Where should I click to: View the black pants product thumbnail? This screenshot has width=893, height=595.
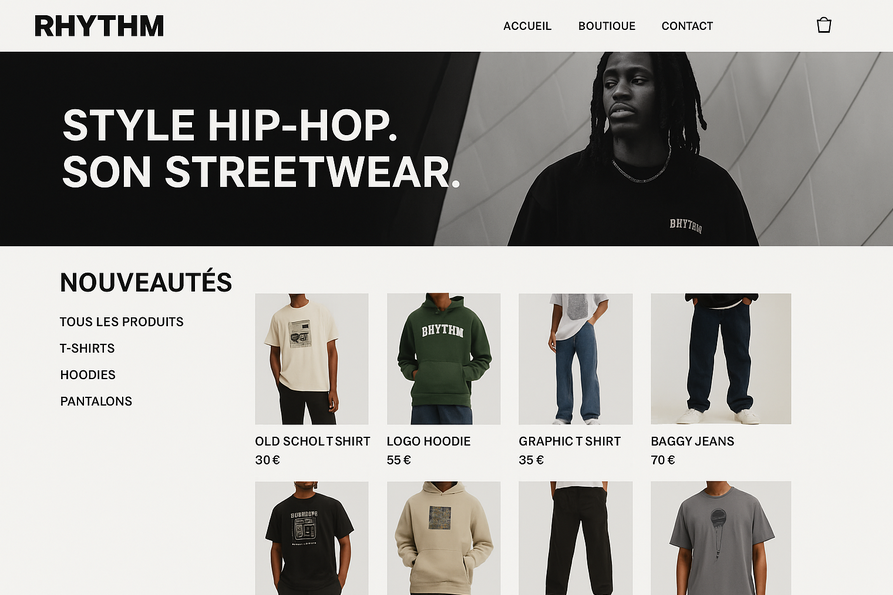point(575,538)
